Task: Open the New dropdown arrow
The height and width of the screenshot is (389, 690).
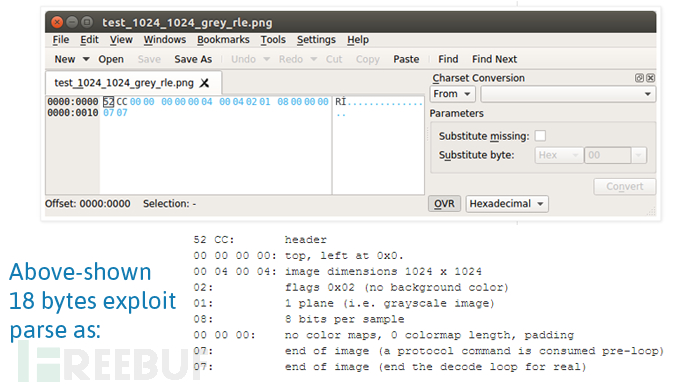Action: (86, 59)
